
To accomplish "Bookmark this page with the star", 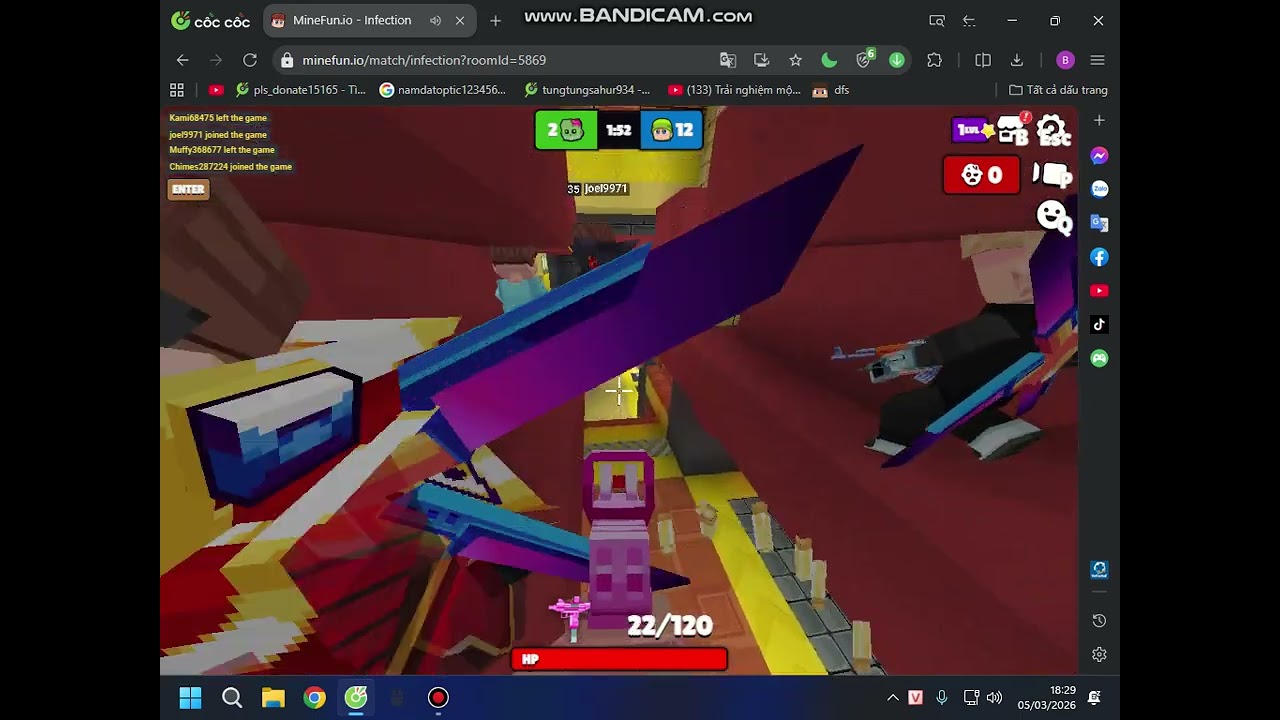I will pyautogui.click(x=795, y=60).
